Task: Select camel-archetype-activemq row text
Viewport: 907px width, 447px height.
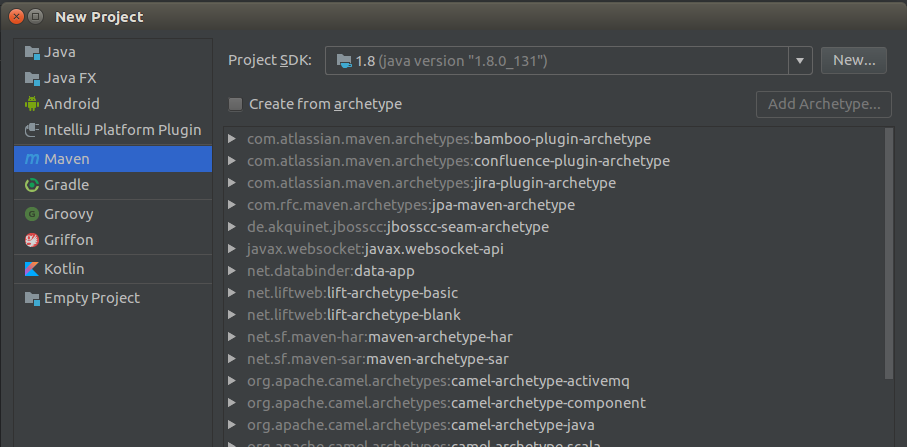Action: coord(438,382)
